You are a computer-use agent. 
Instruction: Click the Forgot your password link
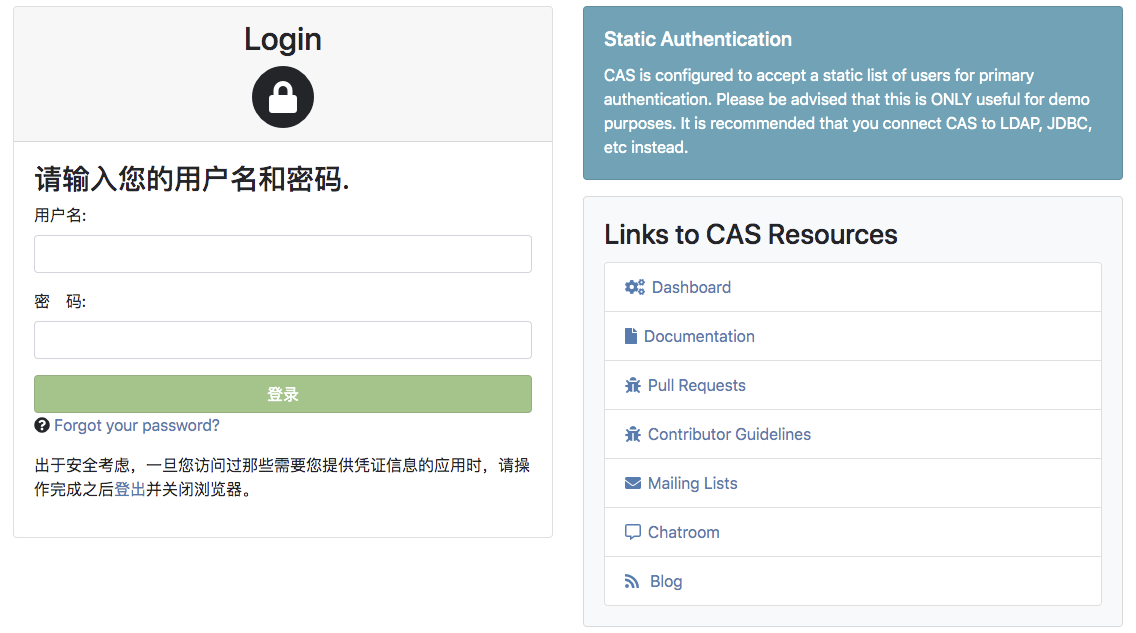[135, 425]
